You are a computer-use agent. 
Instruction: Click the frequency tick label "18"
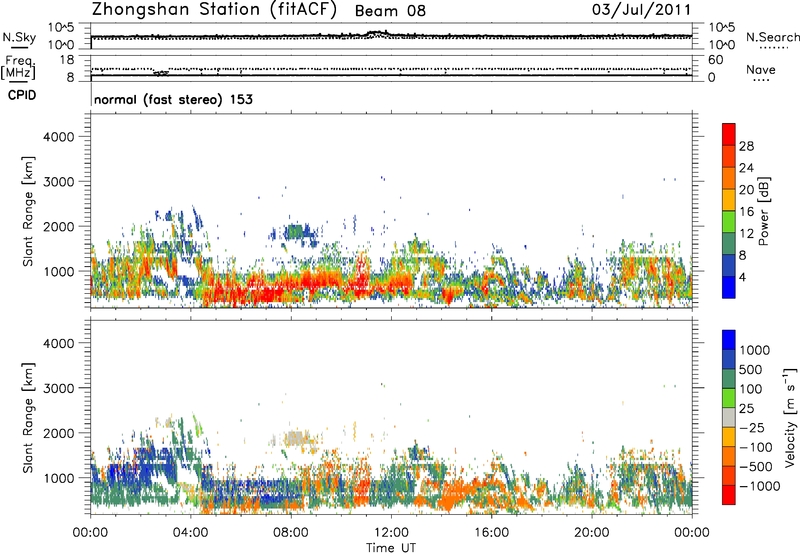(x=67, y=60)
